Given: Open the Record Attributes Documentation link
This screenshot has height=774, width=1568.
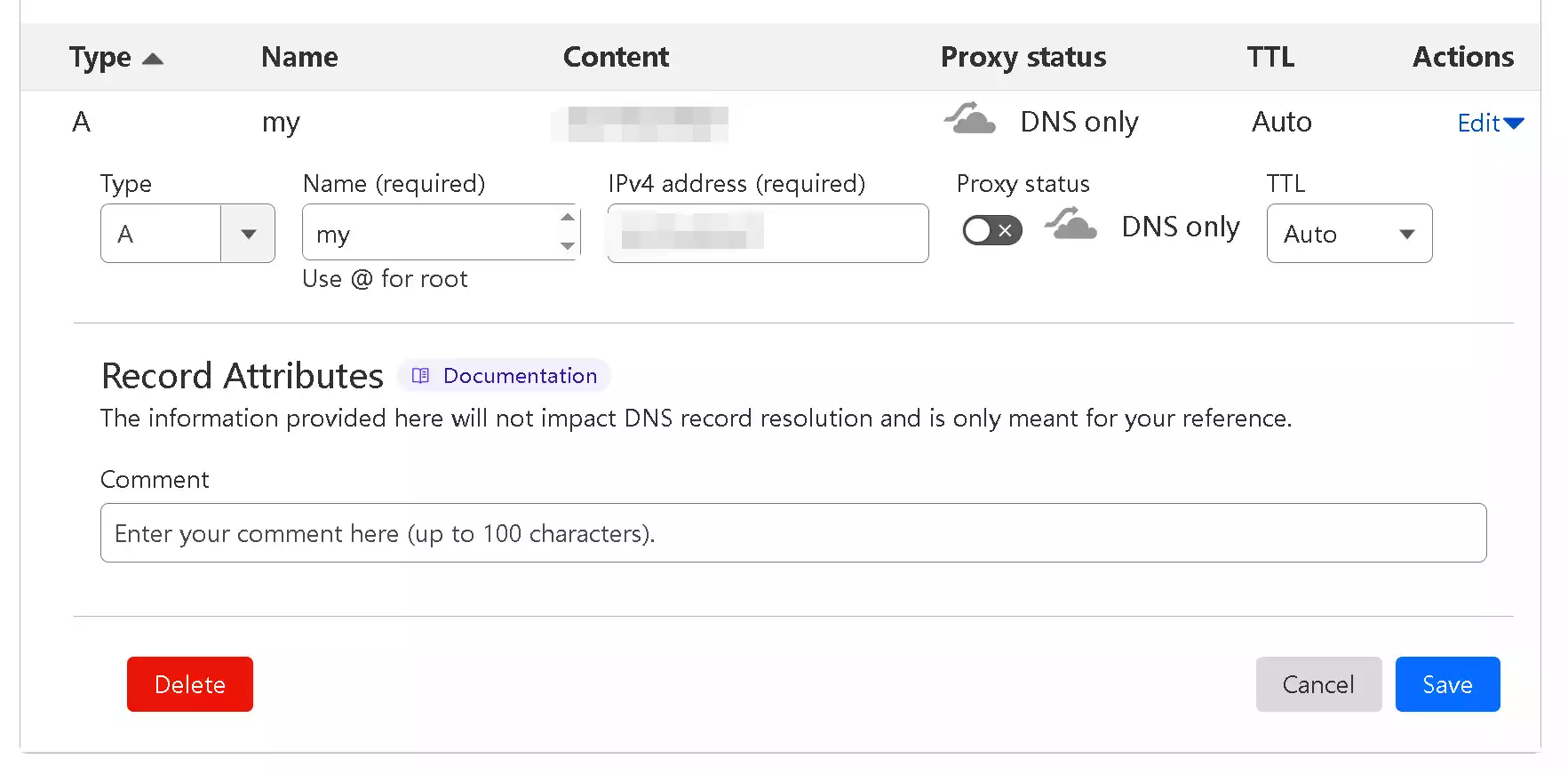Looking at the screenshot, I should click(520, 376).
